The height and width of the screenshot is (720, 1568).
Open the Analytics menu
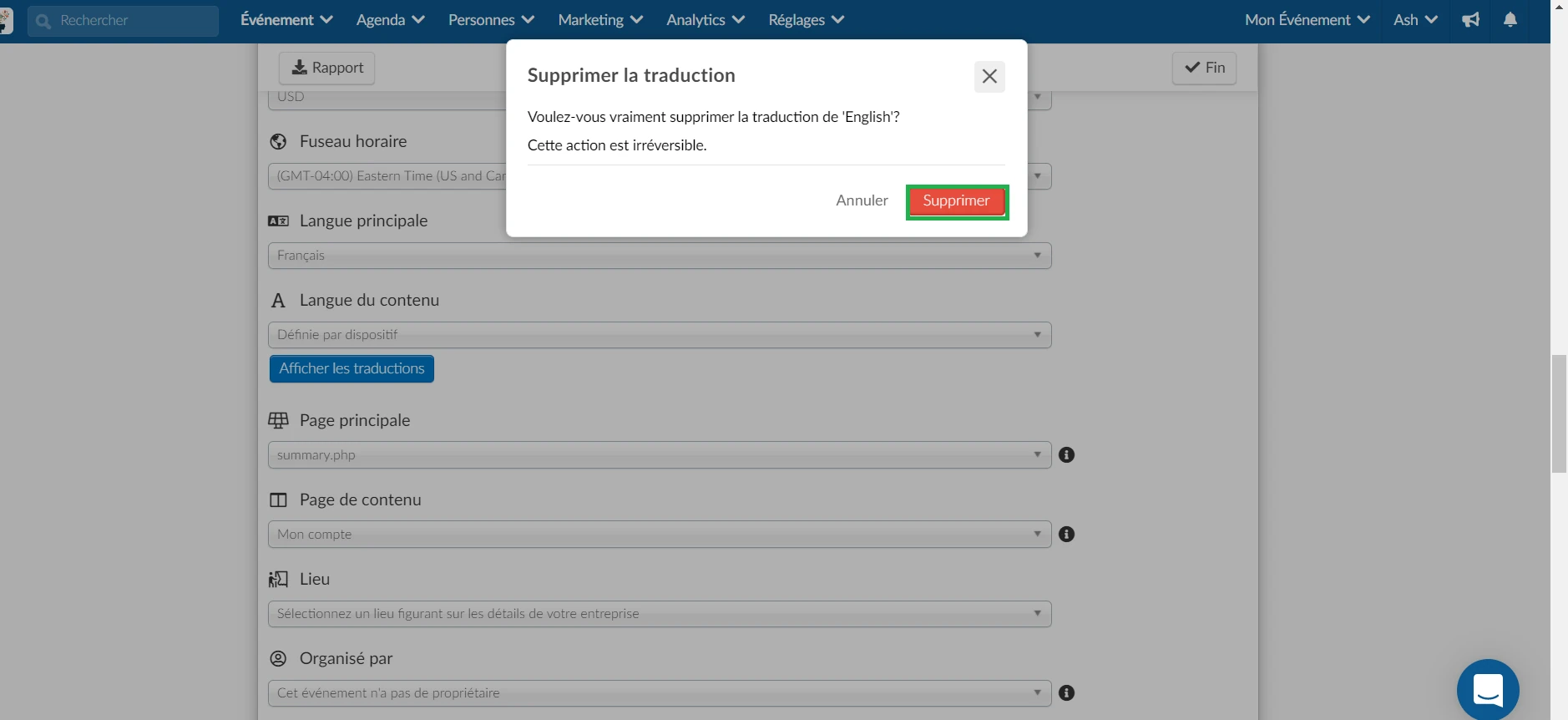tap(706, 20)
